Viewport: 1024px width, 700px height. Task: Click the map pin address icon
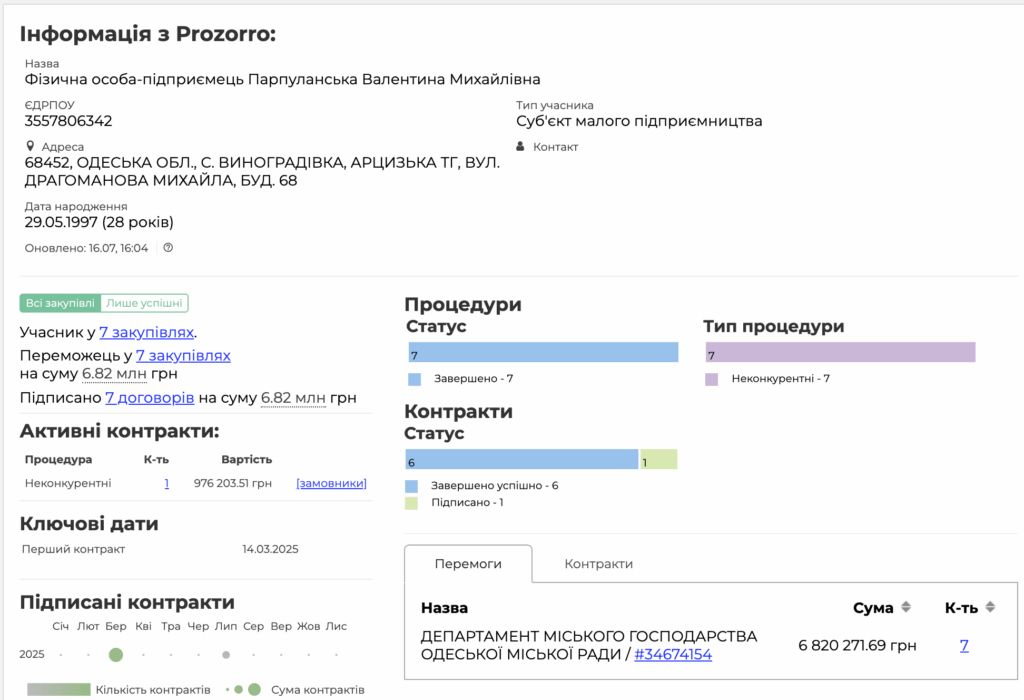(30, 146)
